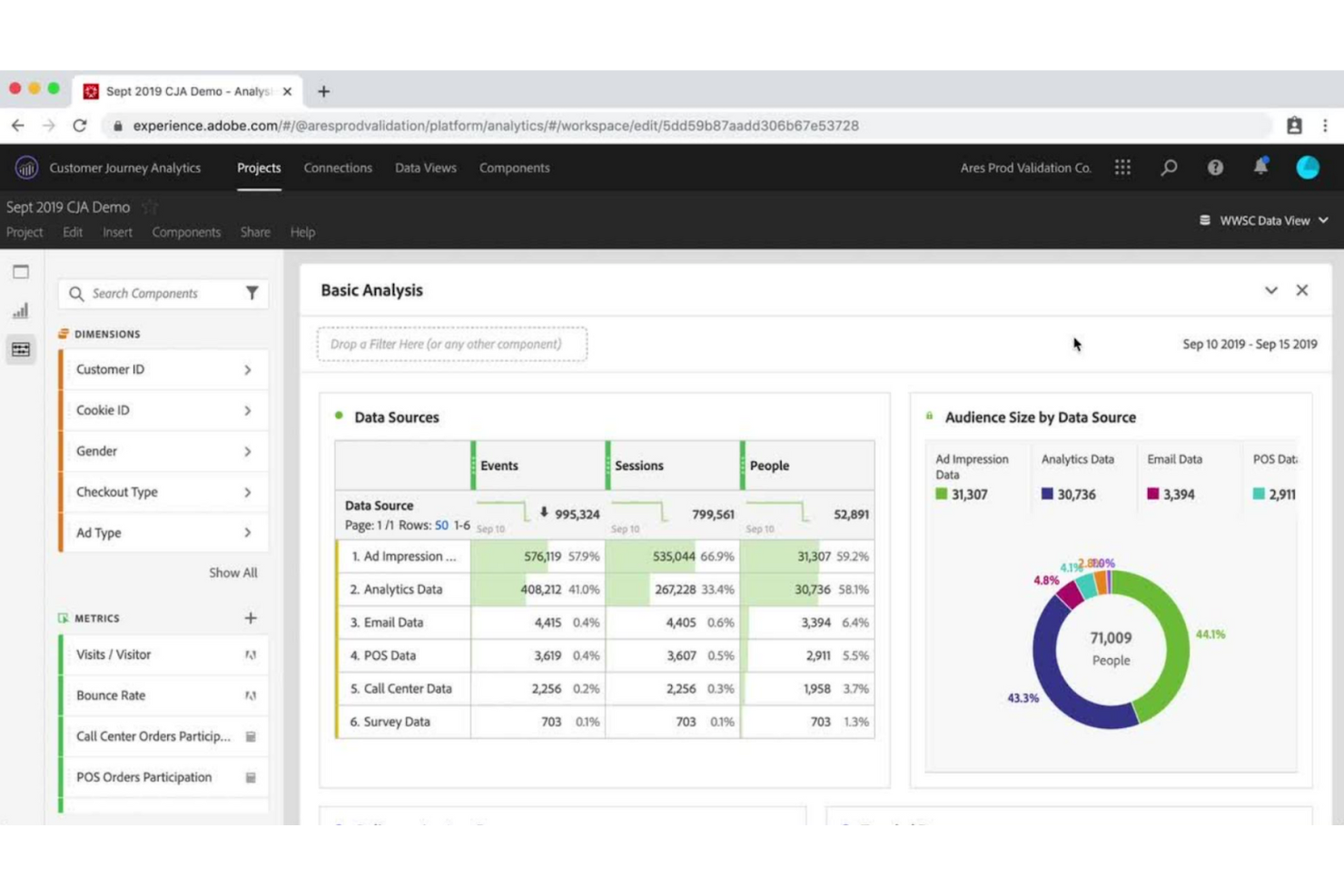The image size is (1344, 896).
Task: Click the browser address bar URL
Action: pyautogui.click(x=496, y=125)
